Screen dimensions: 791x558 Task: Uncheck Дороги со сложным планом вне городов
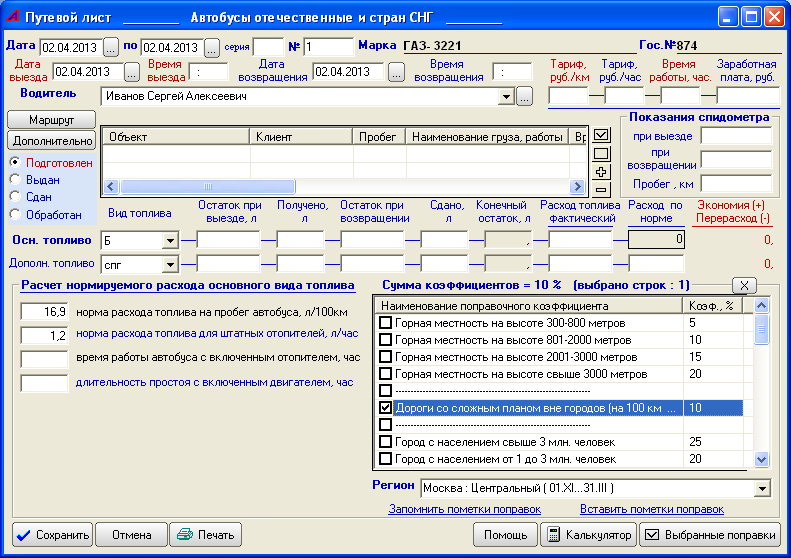(x=385, y=408)
